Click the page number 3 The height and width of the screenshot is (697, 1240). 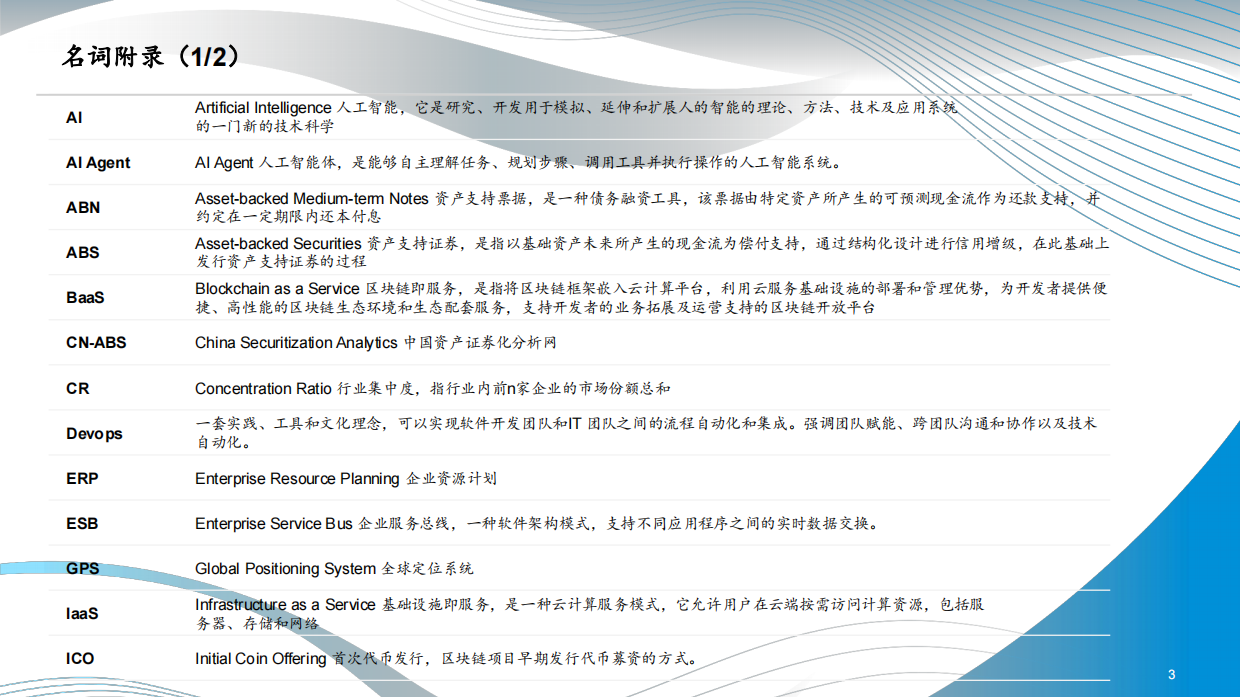(x=1171, y=674)
